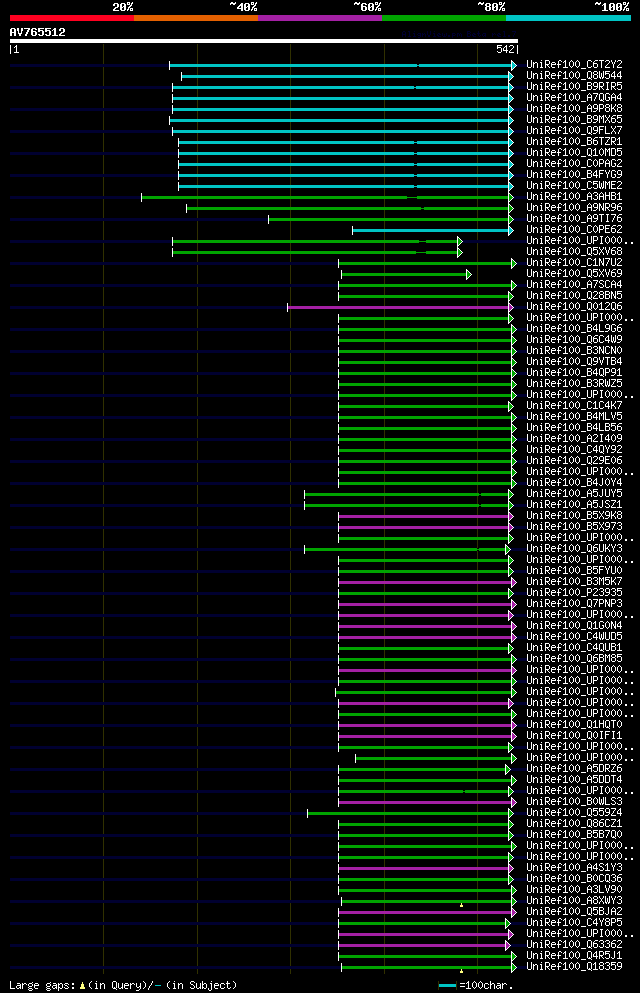The image size is (640, 993).
Task: Select the UniRef100_B9RIR5 entry
Action: click(x=574, y=86)
